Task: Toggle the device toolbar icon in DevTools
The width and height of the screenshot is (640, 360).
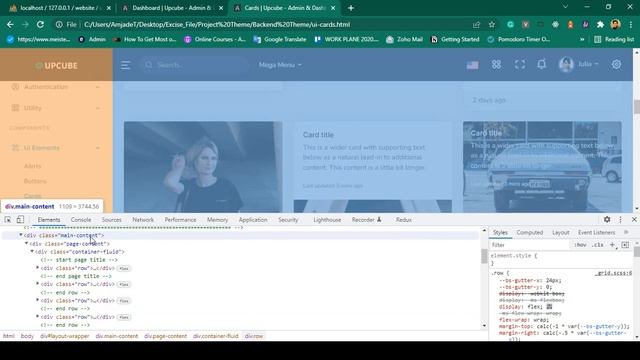Action: (x=20, y=220)
